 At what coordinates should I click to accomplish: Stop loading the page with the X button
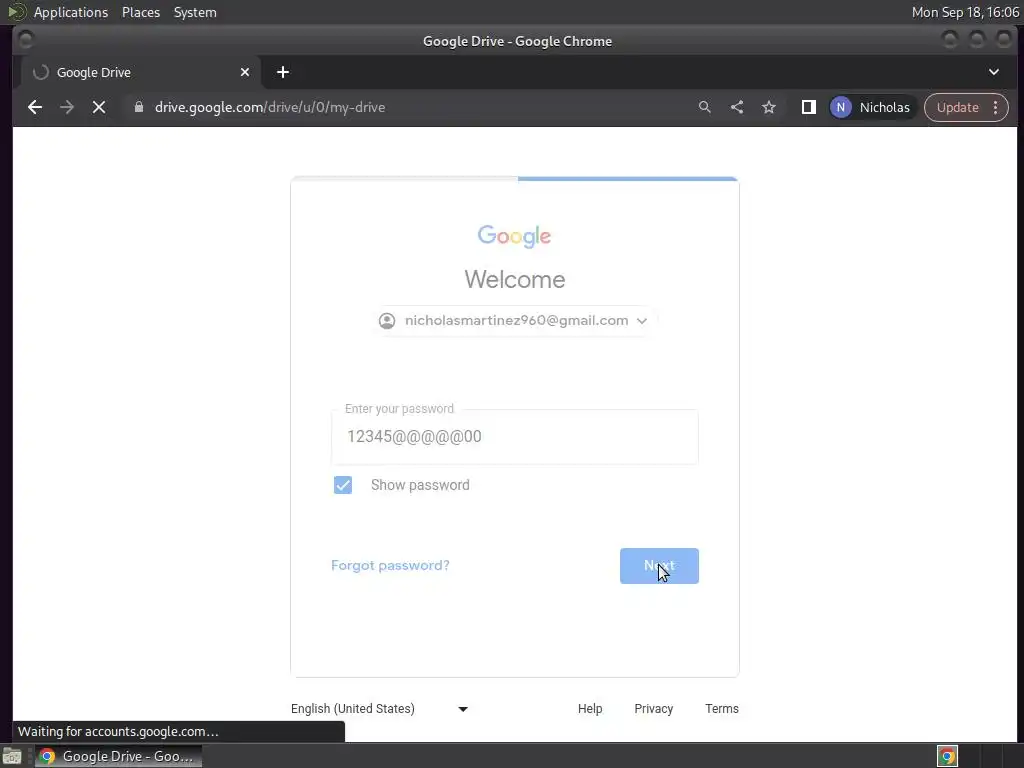click(99, 107)
